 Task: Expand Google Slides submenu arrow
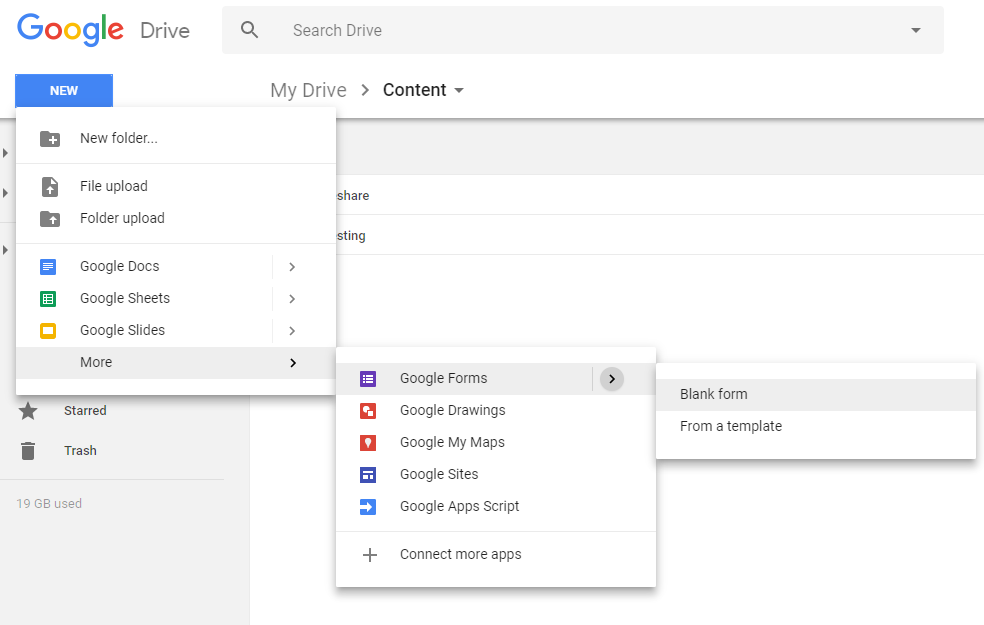point(292,331)
